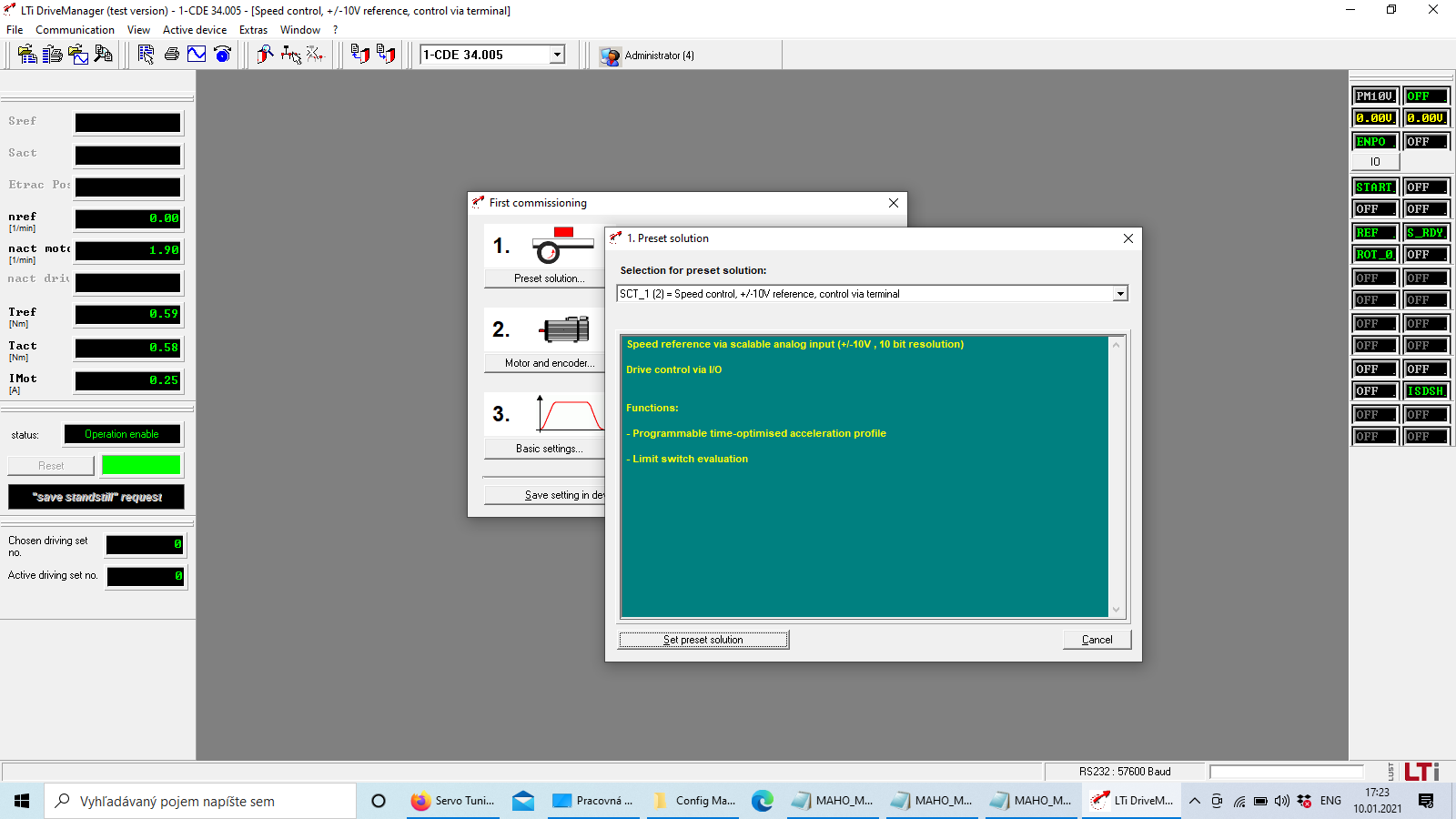
Task: Toggle the ISDSH indicator
Action: 1426,390
